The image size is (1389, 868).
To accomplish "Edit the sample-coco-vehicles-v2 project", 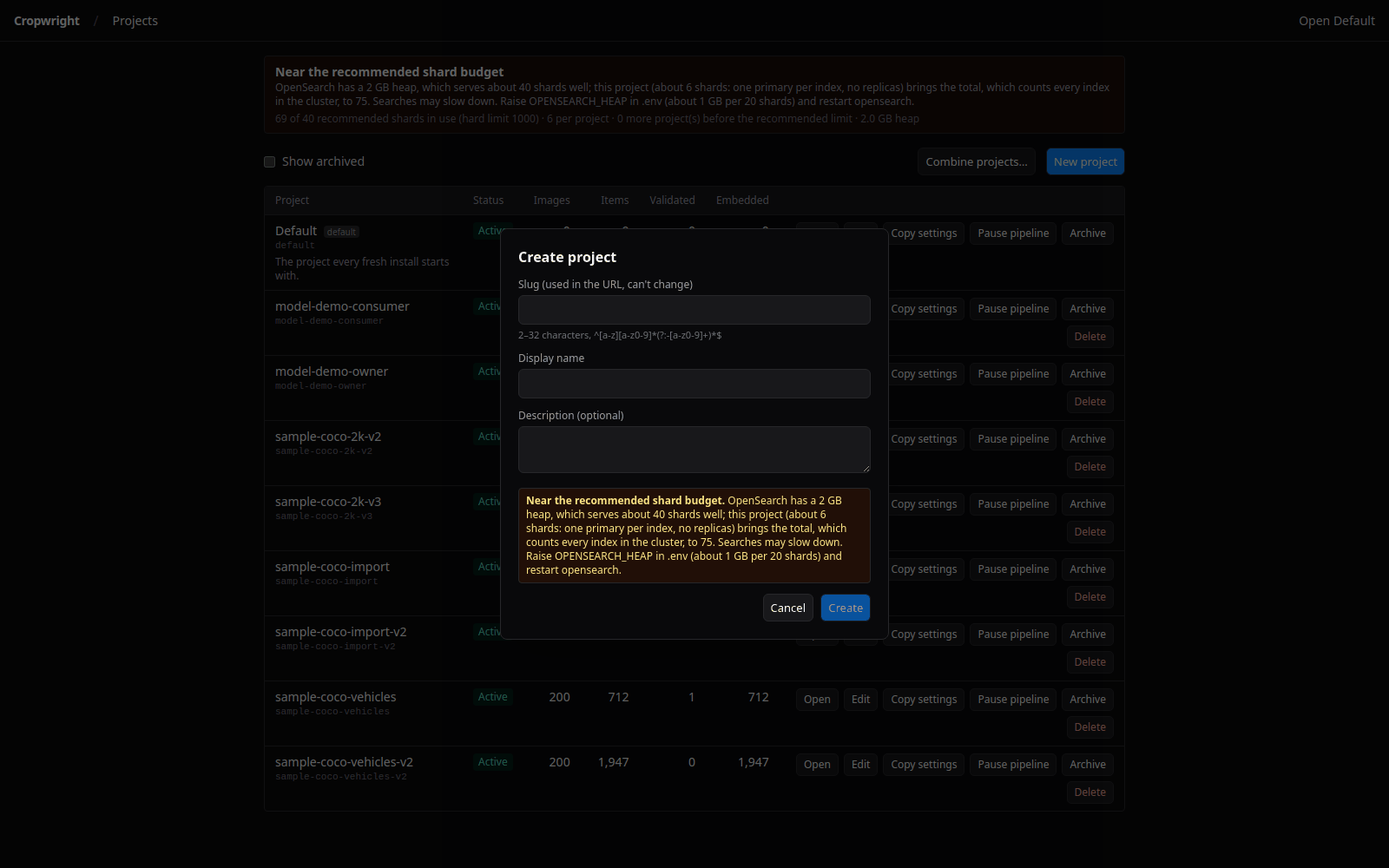I will click(860, 765).
